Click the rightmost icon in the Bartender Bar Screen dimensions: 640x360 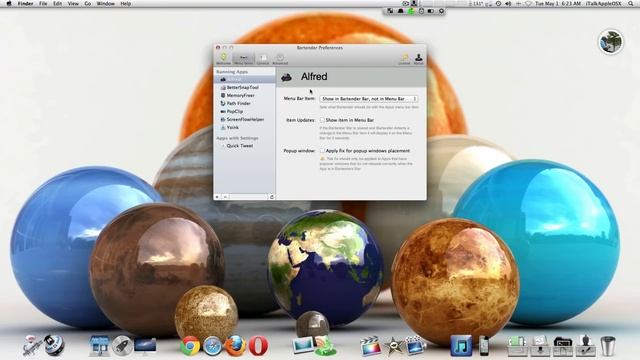point(441,11)
